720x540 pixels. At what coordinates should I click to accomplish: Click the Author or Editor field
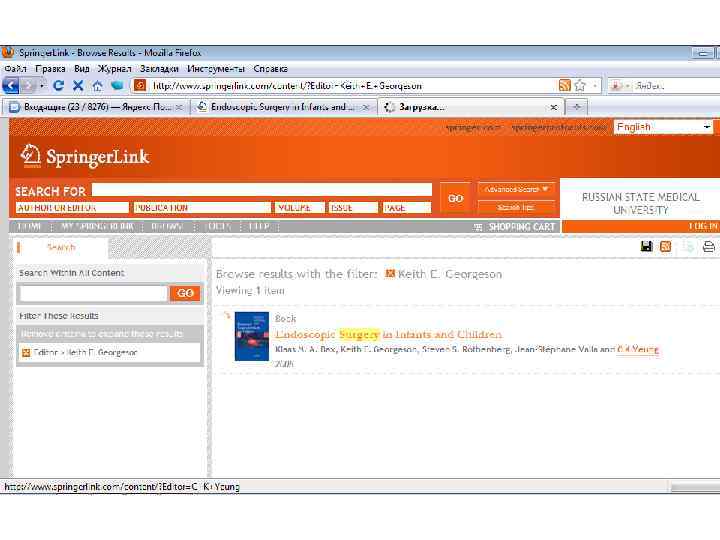pyautogui.click(x=72, y=208)
